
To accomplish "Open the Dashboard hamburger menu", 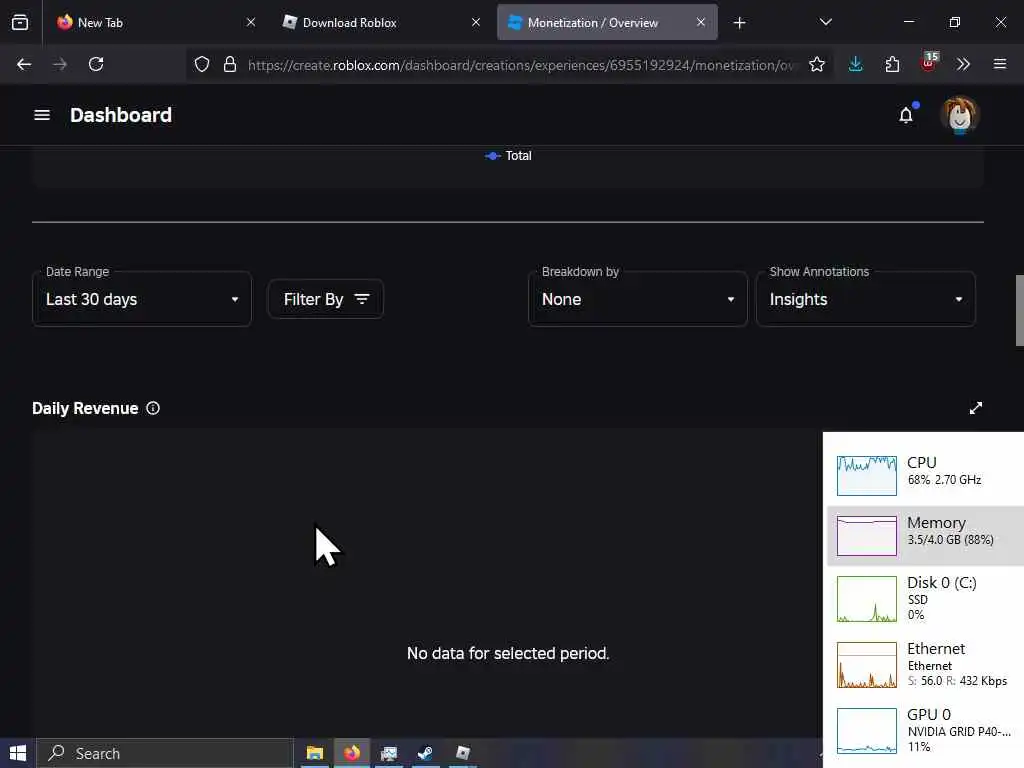I will coord(42,115).
